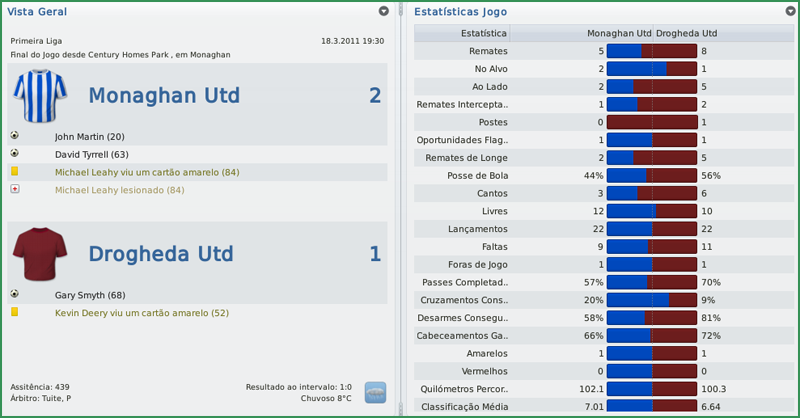The width and height of the screenshot is (800, 418).
Task: Click the injury cross icon for Michael Leahy
Action: pos(15,190)
